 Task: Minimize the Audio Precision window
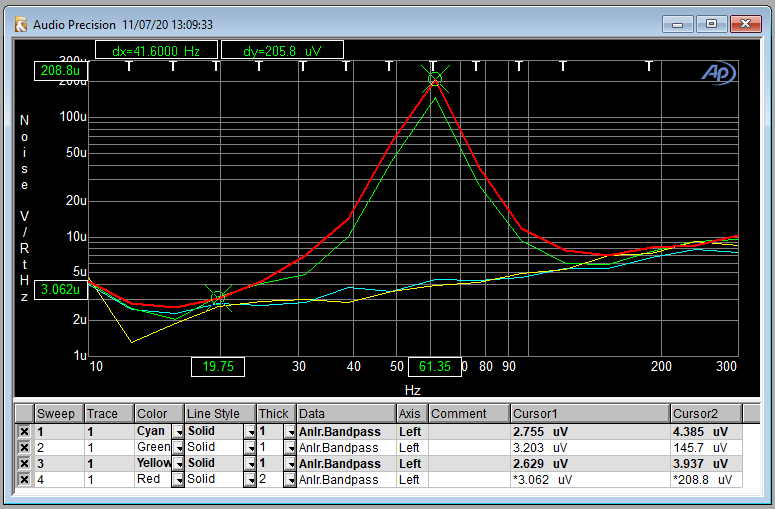678,24
